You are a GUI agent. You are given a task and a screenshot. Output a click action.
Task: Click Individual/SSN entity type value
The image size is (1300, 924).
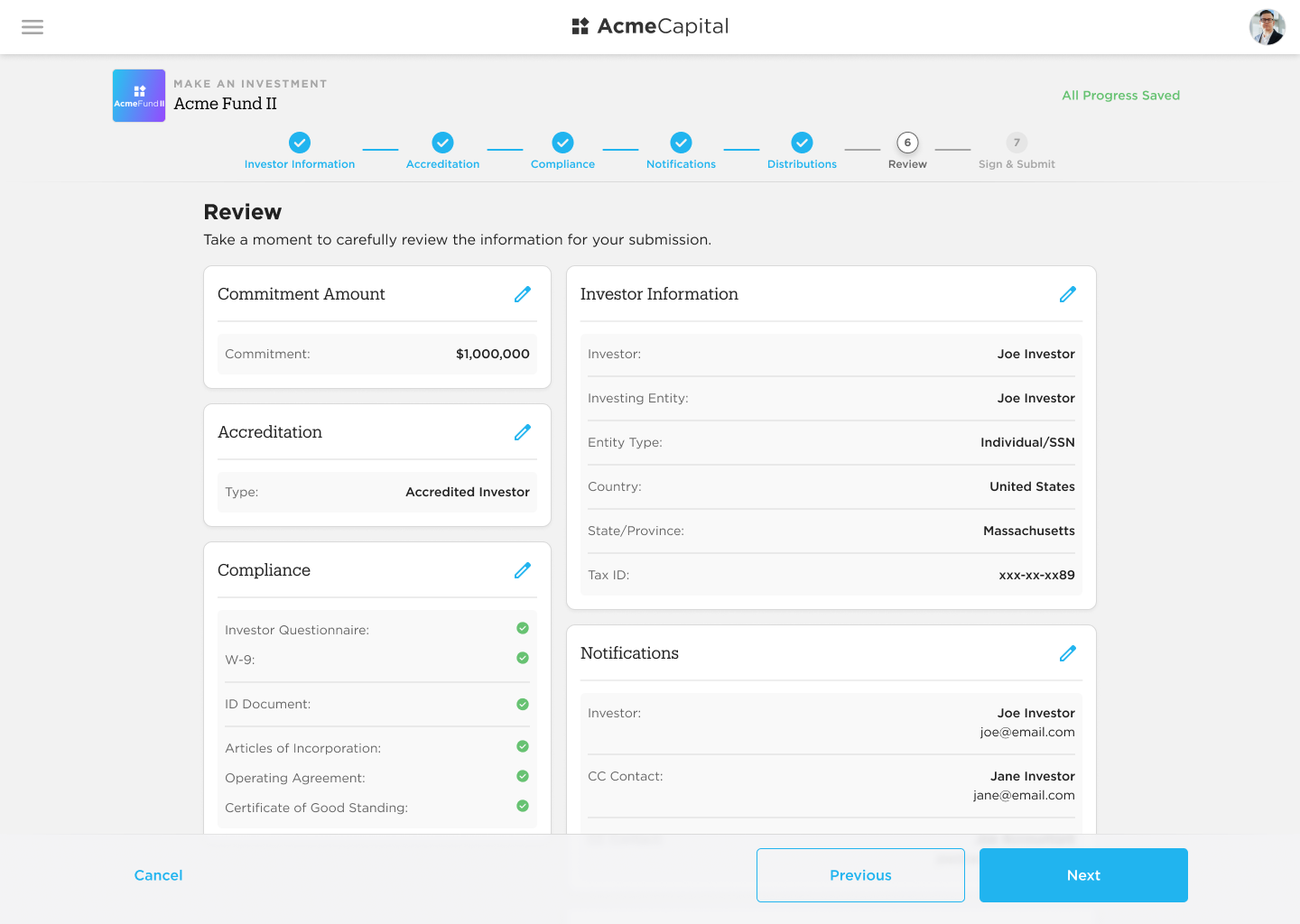(x=1027, y=442)
